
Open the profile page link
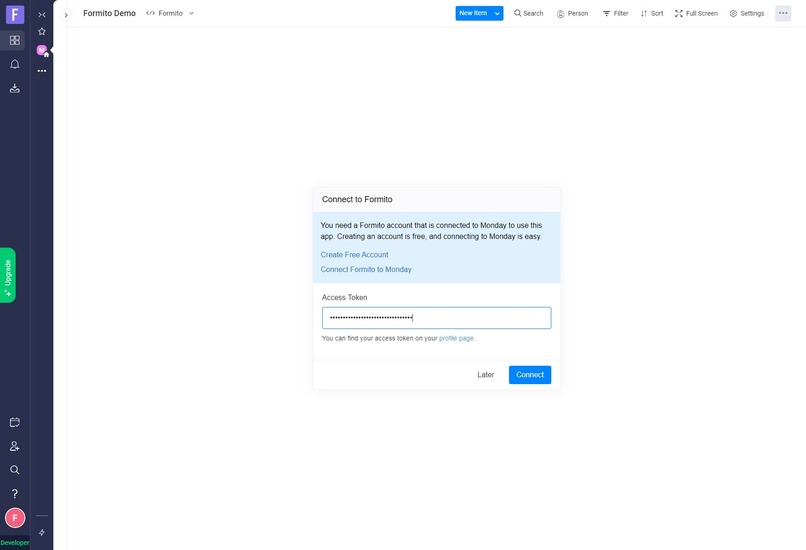click(x=456, y=338)
